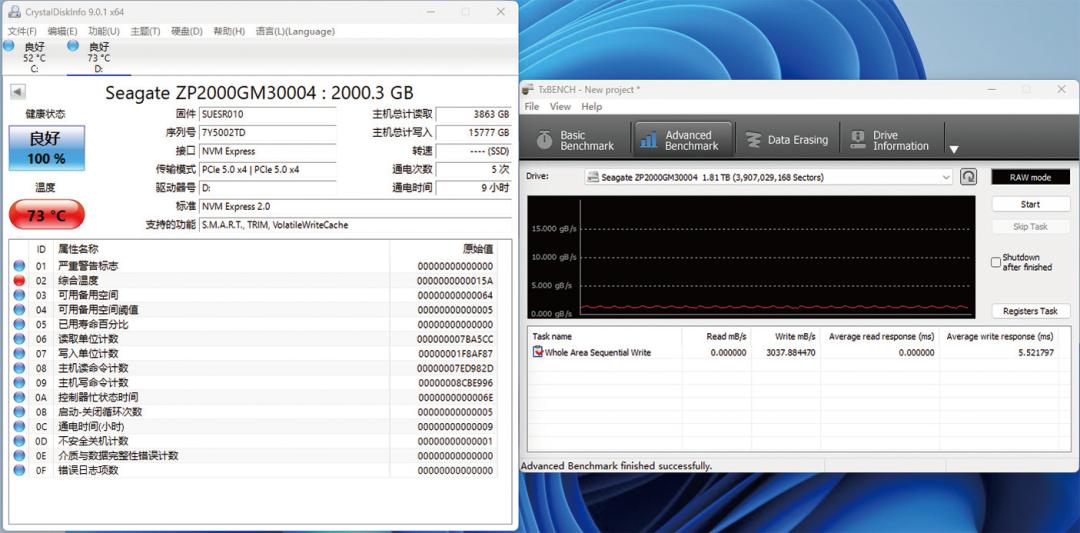The height and width of the screenshot is (533, 1080).
Task: Click the refresh drive list icon
Action: [968, 177]
